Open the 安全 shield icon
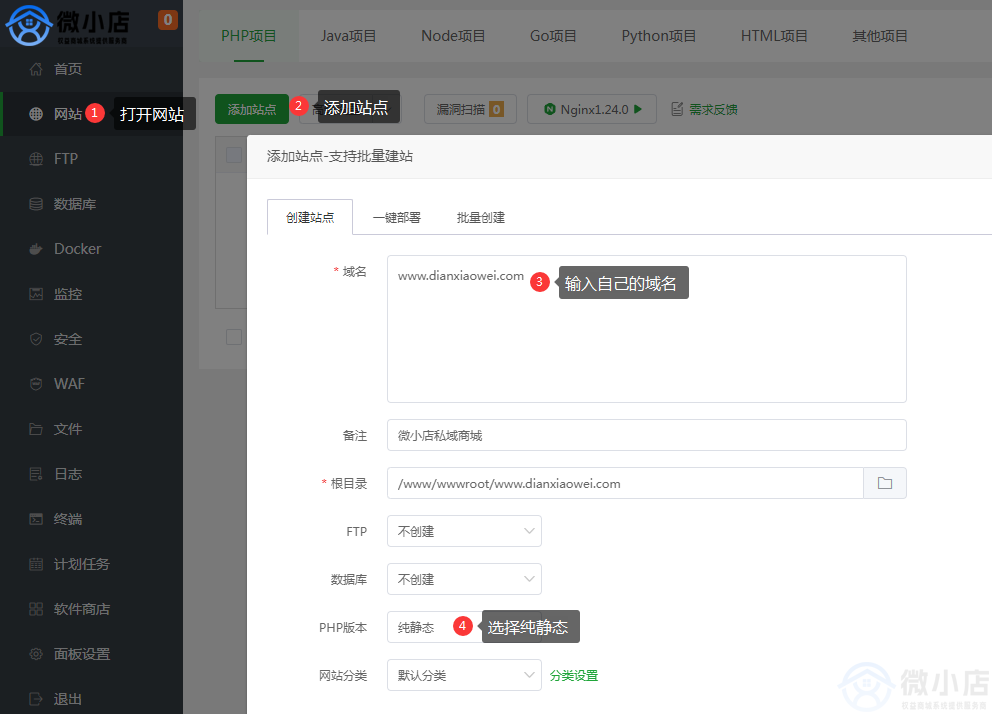This screenshot has height=714, width=992. coord(36,339)
